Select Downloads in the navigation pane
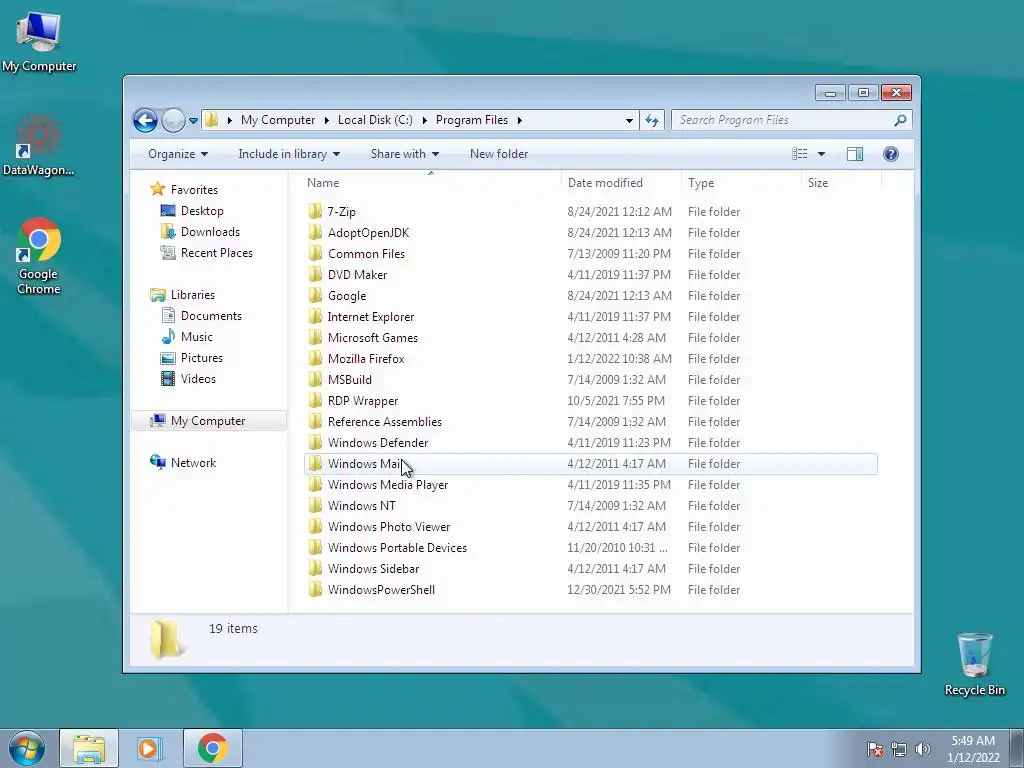Screen dimensions: 1024x768 pyautogui.click(x=210, y=232)
